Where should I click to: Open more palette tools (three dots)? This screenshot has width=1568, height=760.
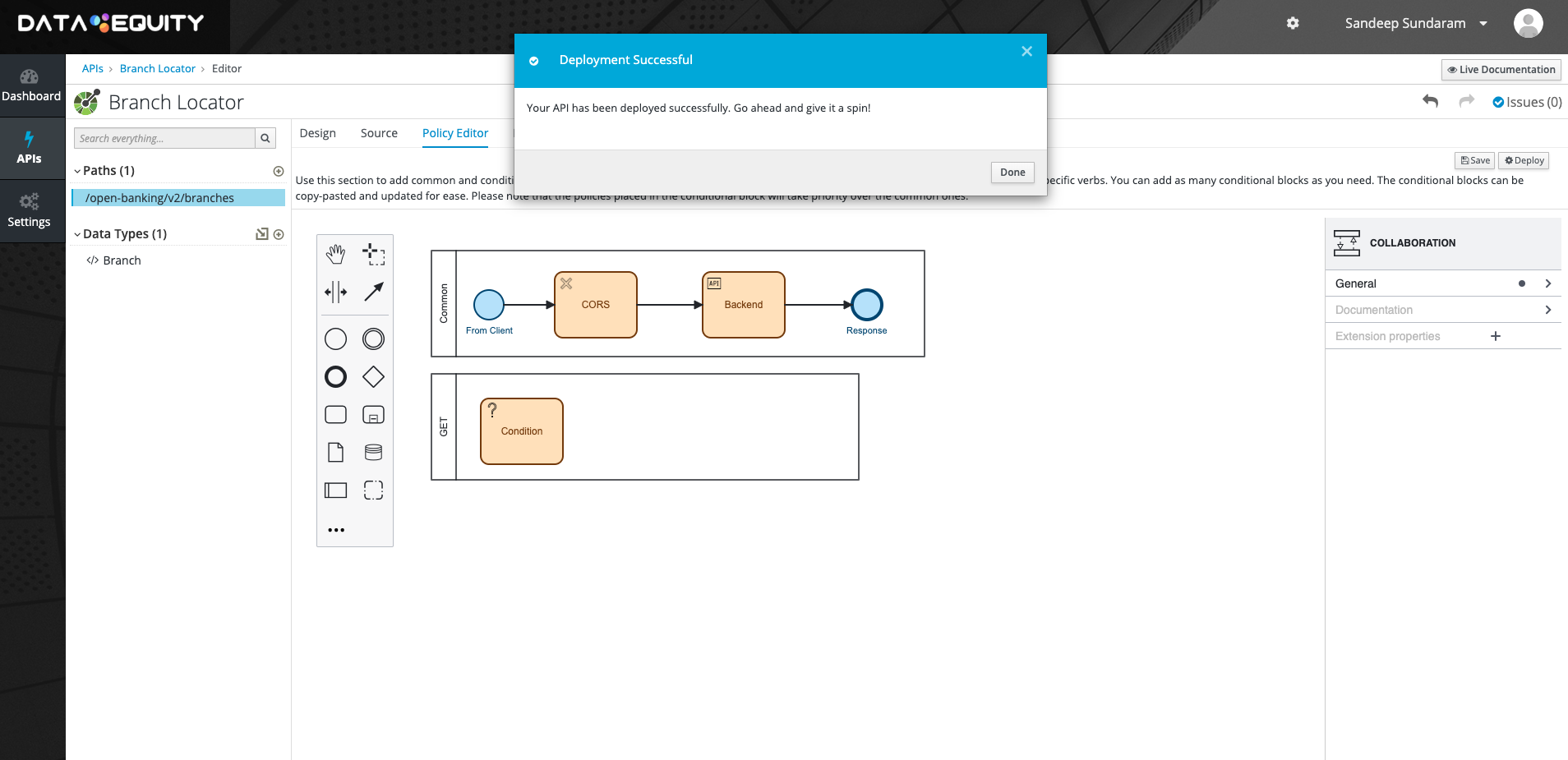pyautogui.click(x=336, y=530)
